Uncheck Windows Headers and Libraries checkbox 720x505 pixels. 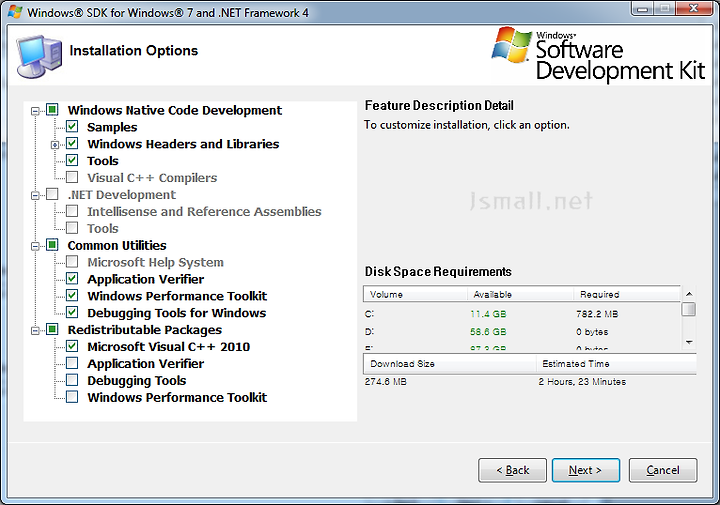click(x=72, y=143)
